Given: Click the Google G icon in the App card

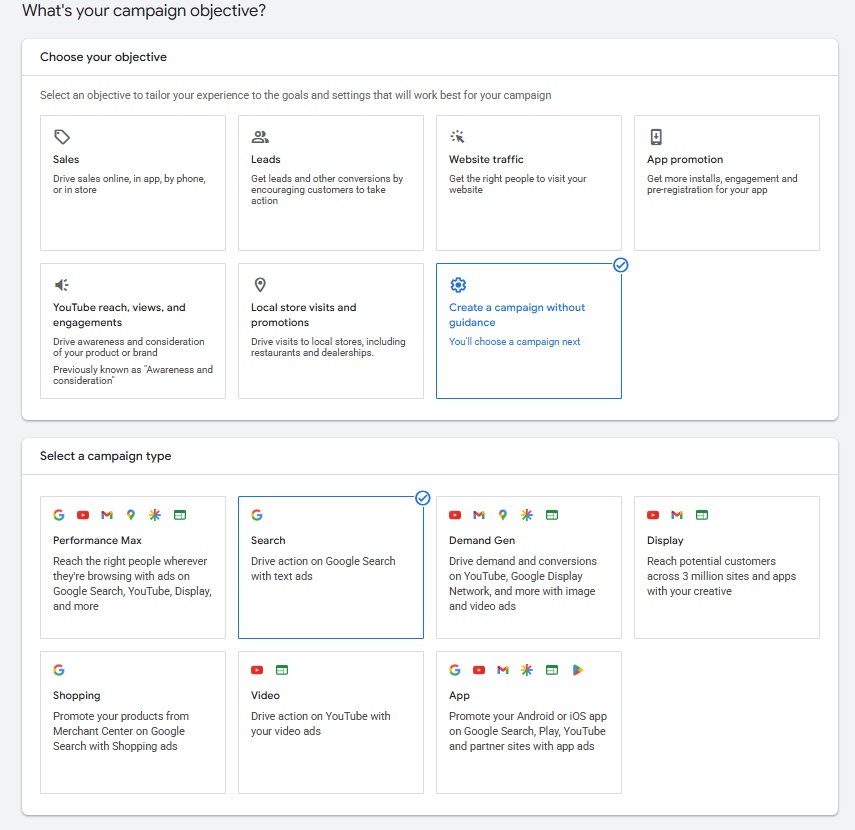Looking at the screenshot, I should (455, 670).
